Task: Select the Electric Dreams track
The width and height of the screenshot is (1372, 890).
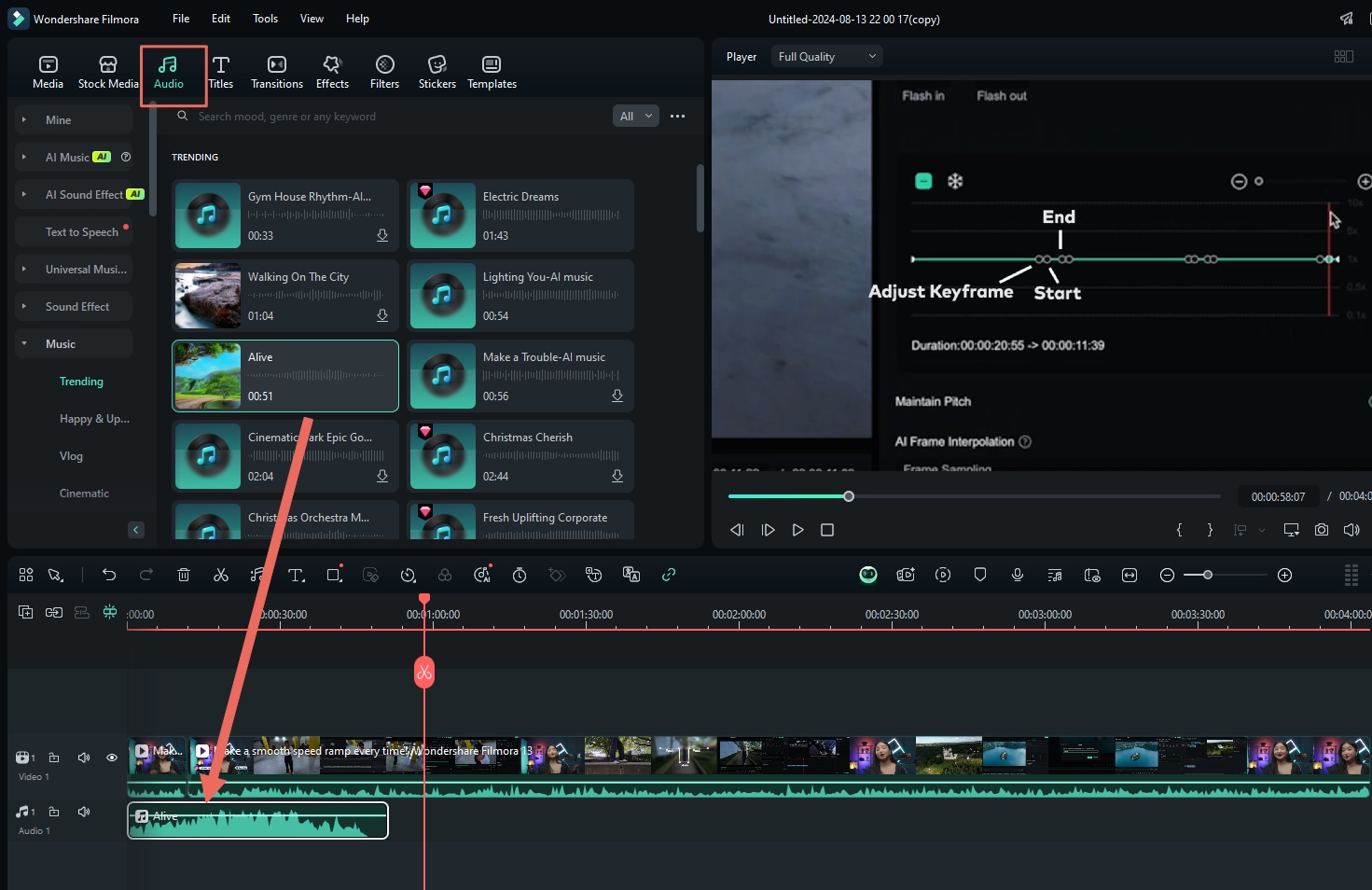Action: 520,216
